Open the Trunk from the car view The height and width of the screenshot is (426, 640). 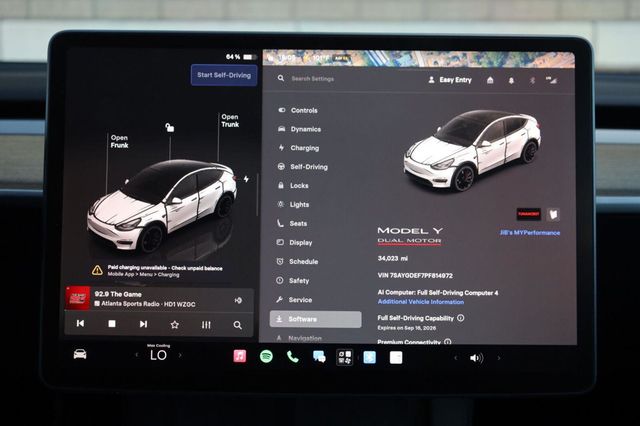(x=230, y=120)
